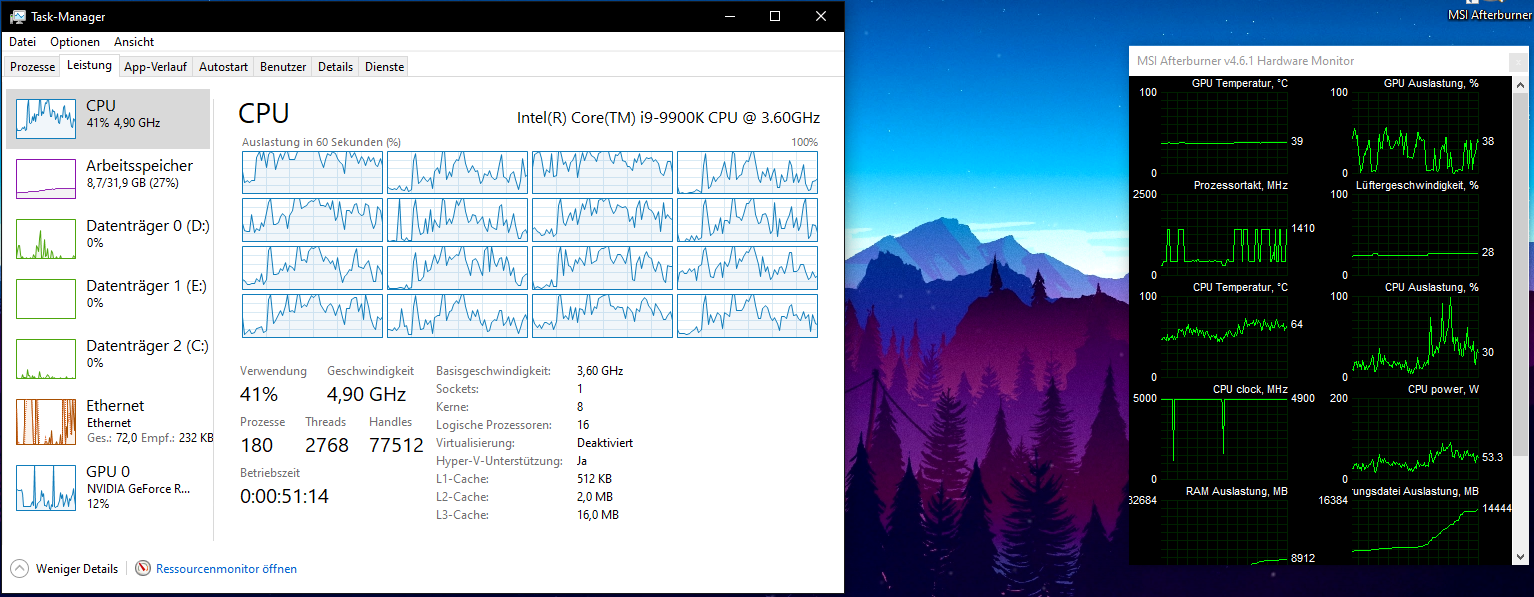
Task: Click the Task-Manager title bar icon
Action: coord(18,17)
